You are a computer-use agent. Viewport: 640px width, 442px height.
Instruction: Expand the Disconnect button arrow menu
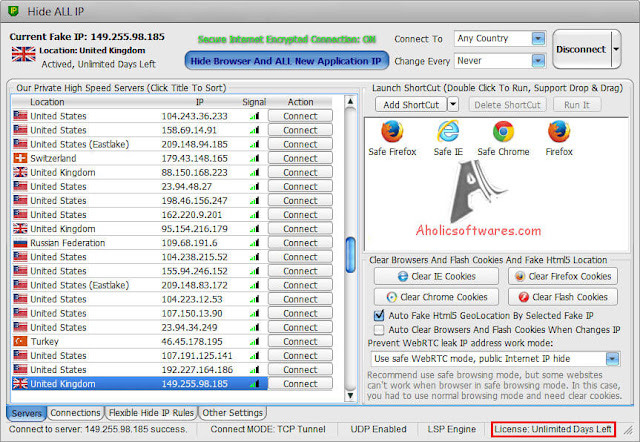pos(616,49)
